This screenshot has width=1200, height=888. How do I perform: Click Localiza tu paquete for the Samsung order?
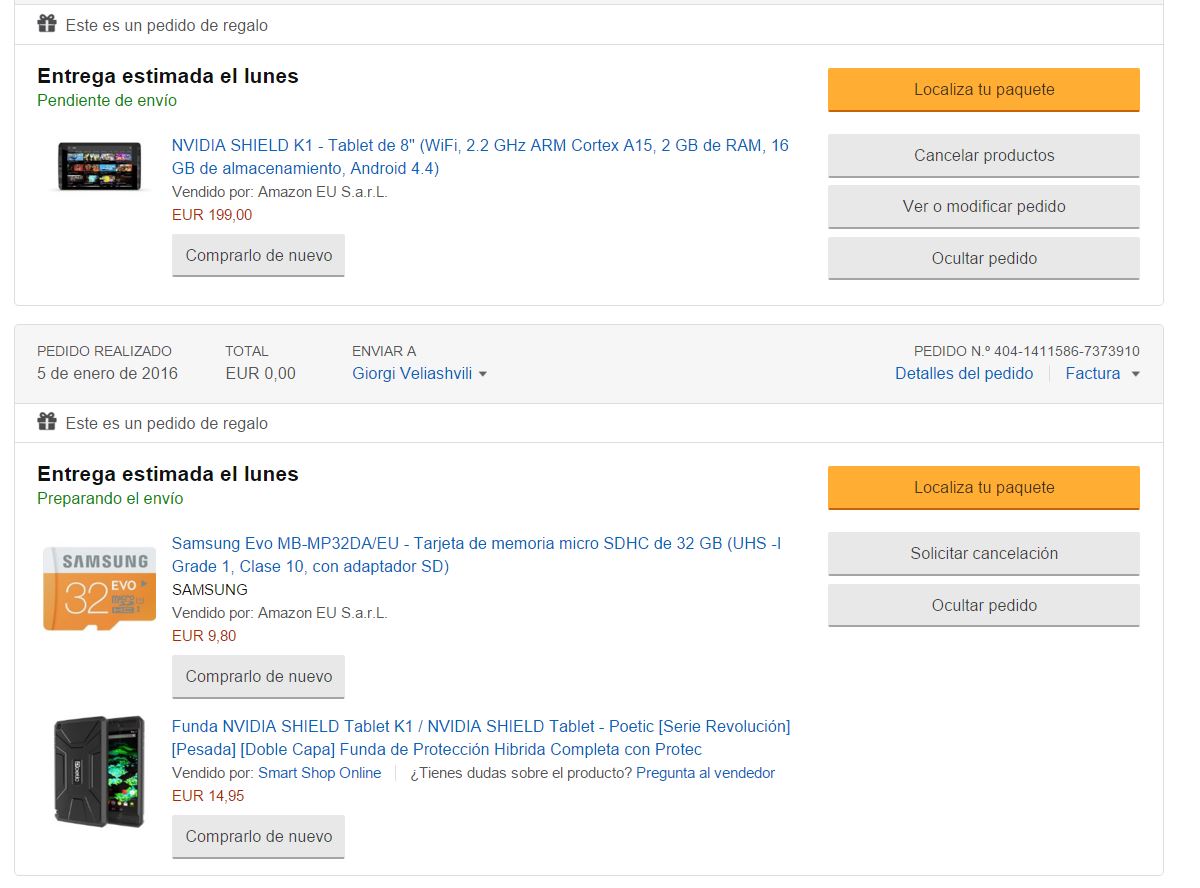point(983,488)
